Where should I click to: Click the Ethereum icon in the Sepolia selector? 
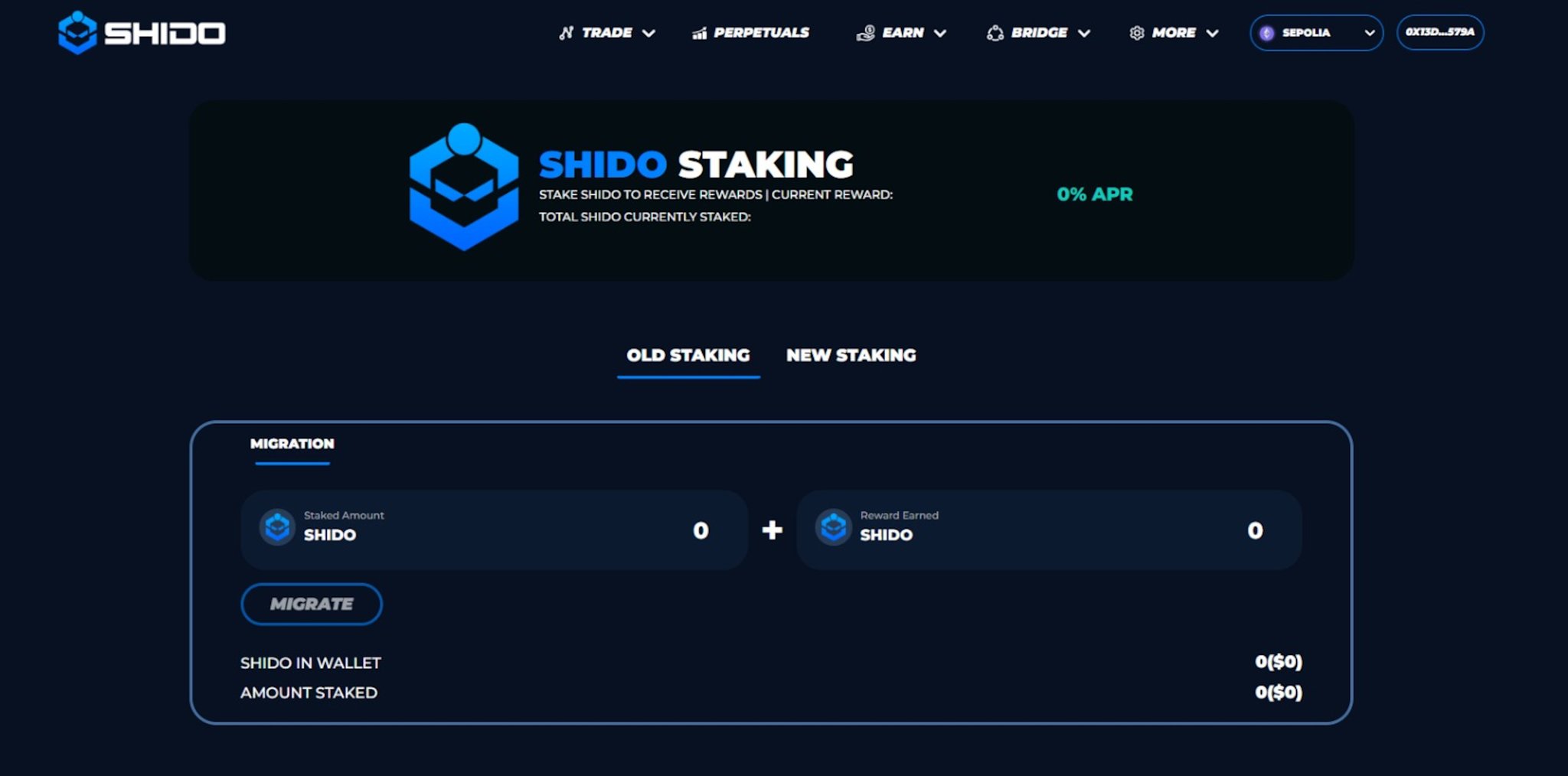coord(1266,33)
